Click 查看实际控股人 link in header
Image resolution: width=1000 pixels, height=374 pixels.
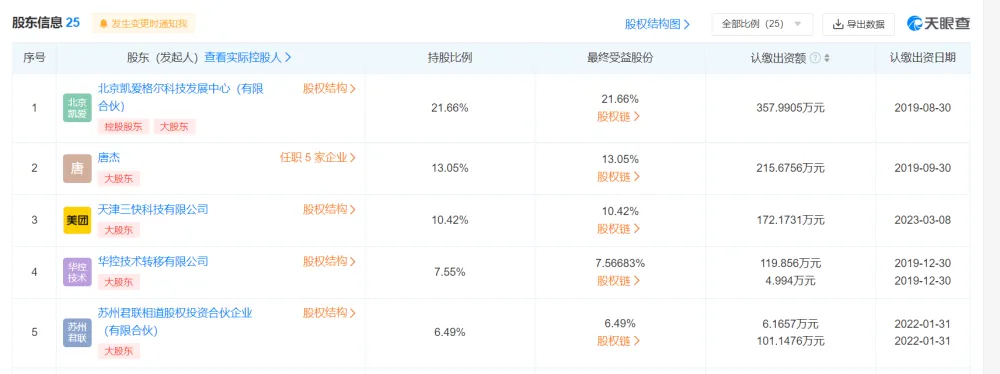(248, 57)
